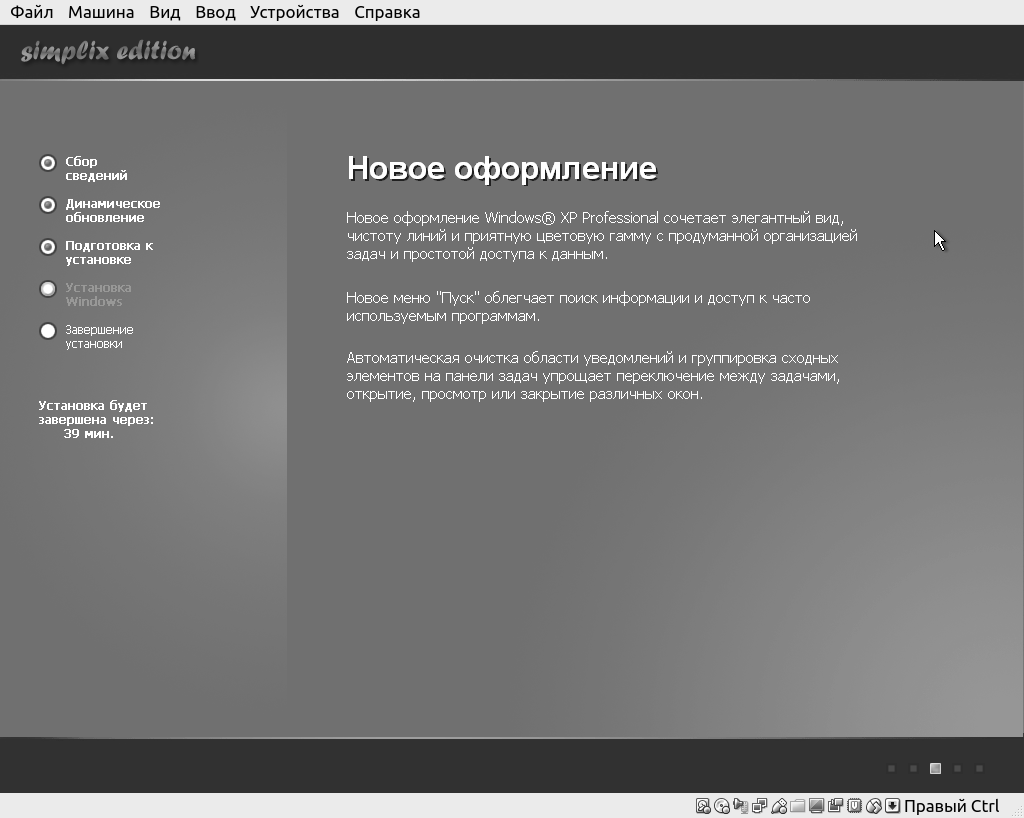Viewport: 1024px width, 818px height.
Task: Click the mouse integration icon
Action: tap(874, 806)
